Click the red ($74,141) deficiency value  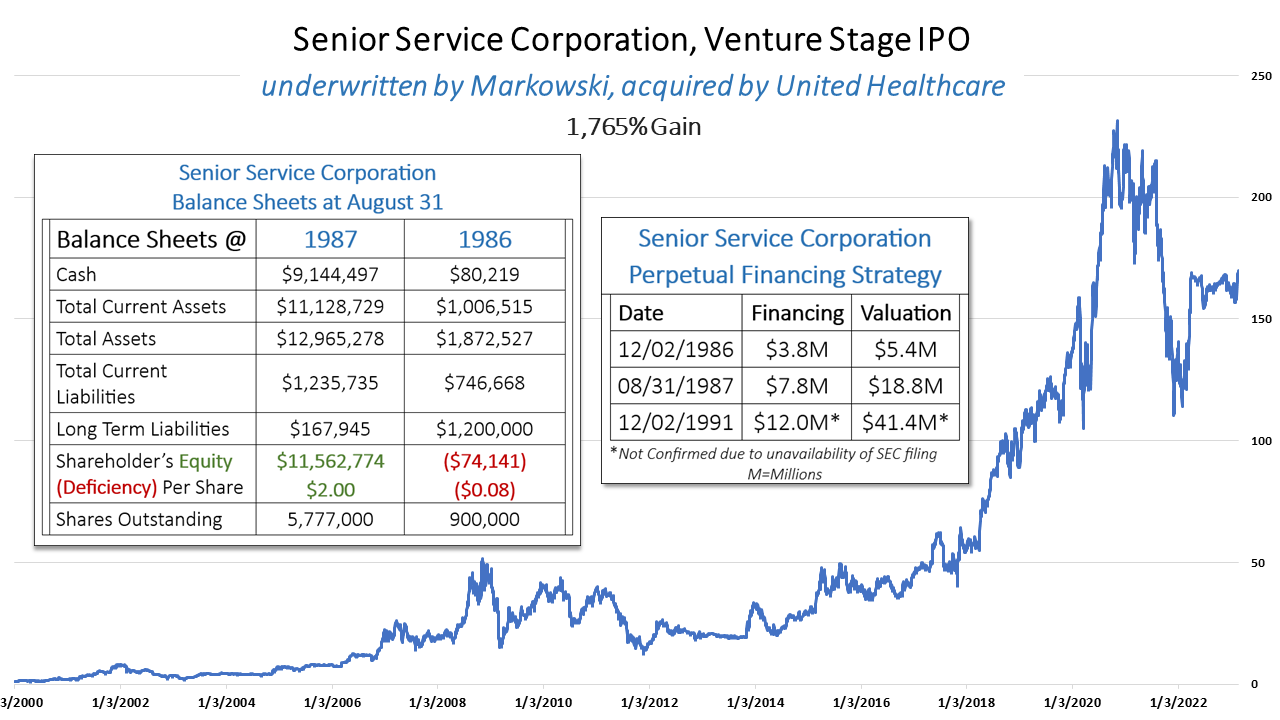(485, 462)
